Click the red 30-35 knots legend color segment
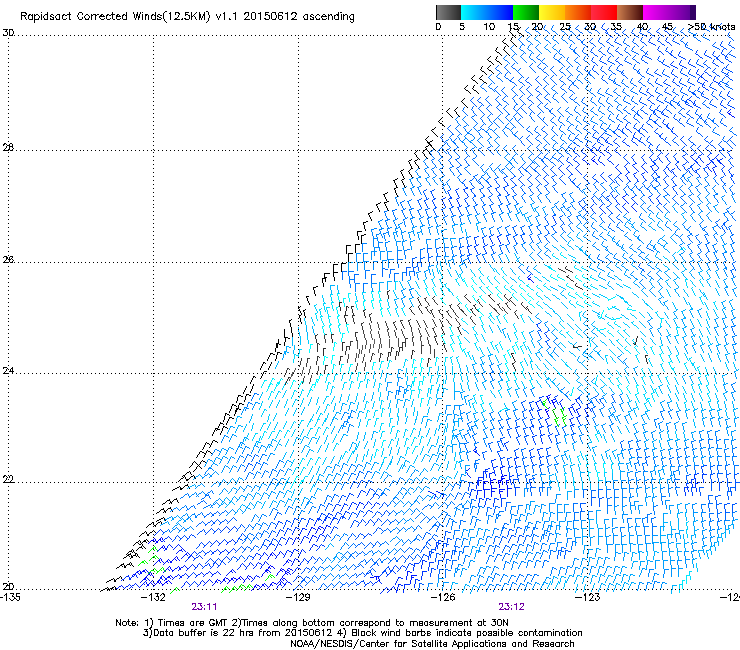The height and width of the screenshot is (650, 740). pos(604,12)
